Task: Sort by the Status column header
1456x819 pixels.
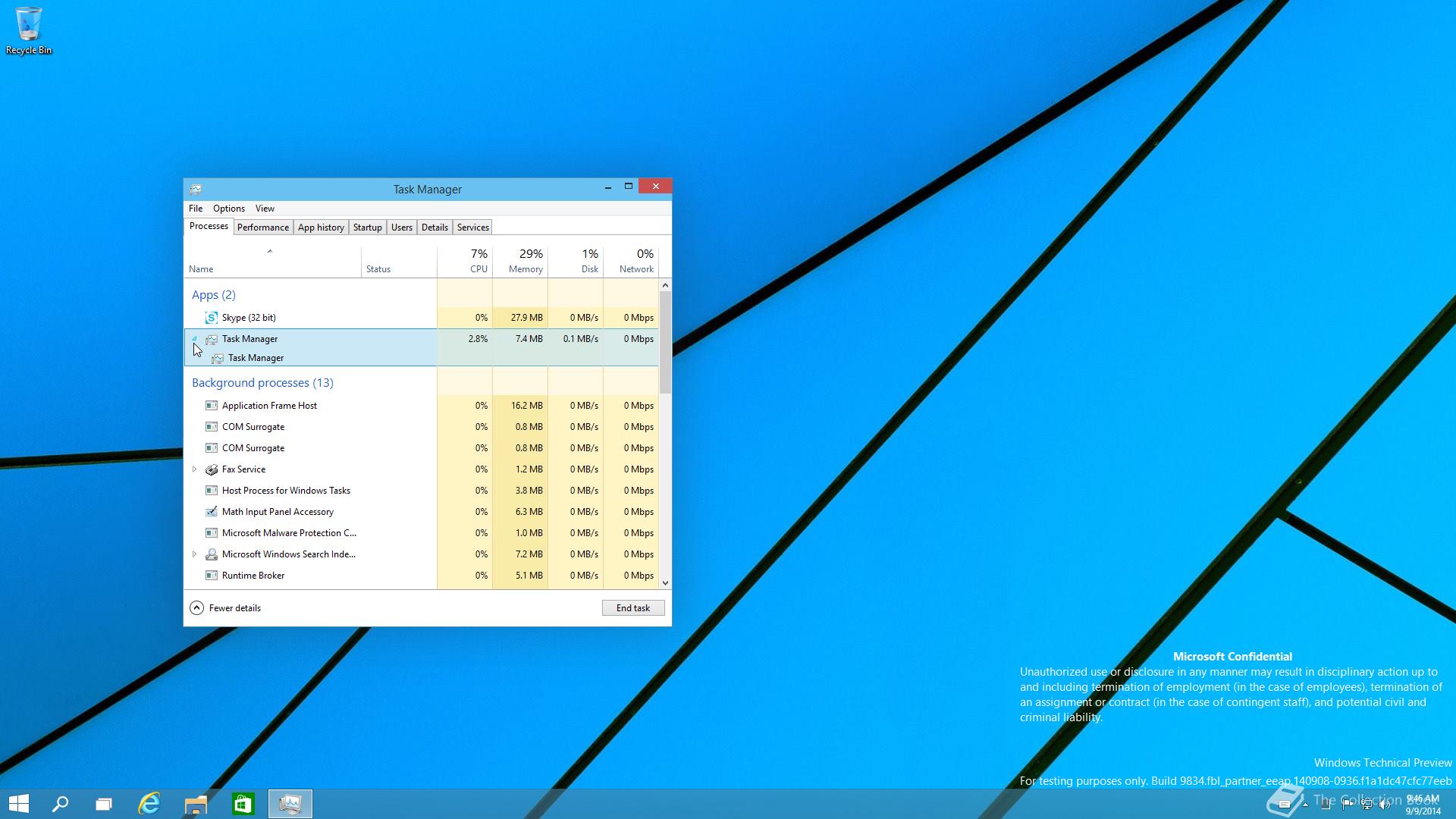Action: click(399, 262)
